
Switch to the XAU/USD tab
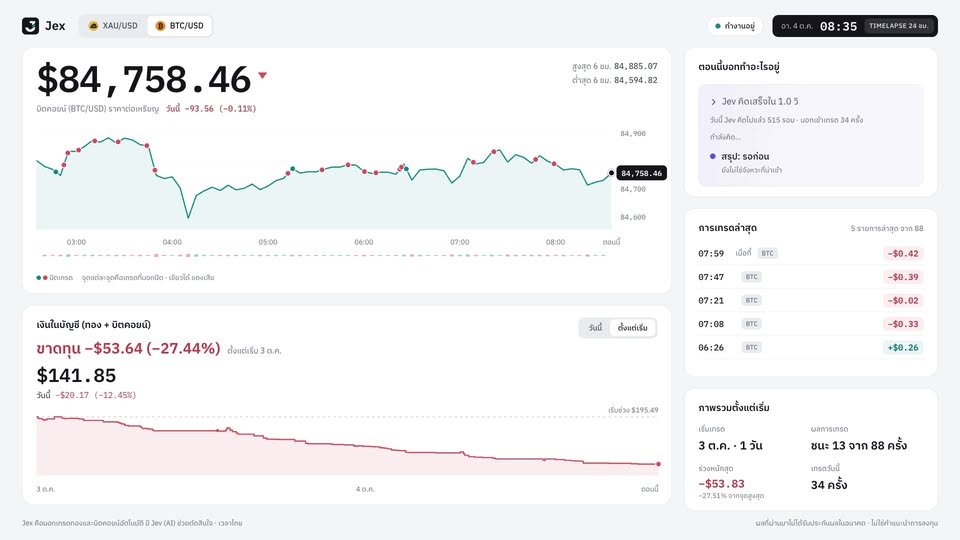point(113,26)
